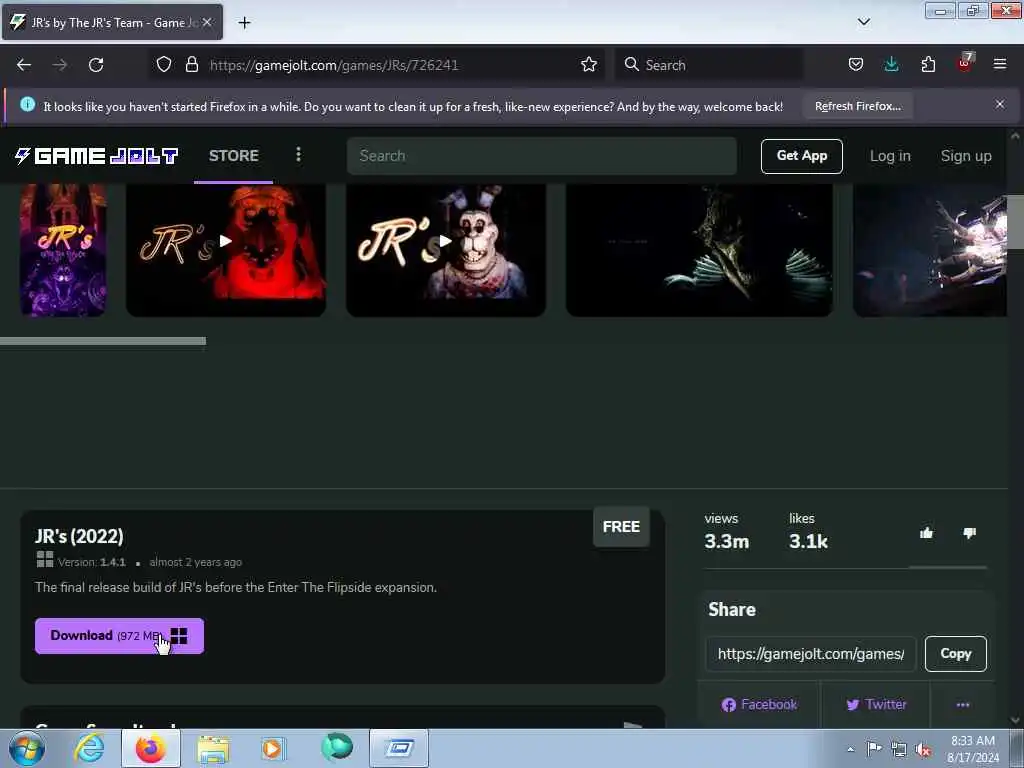This screenshot has width=1024, height=768.
Task: Copy the share link
Action: (x=955, y=654)
